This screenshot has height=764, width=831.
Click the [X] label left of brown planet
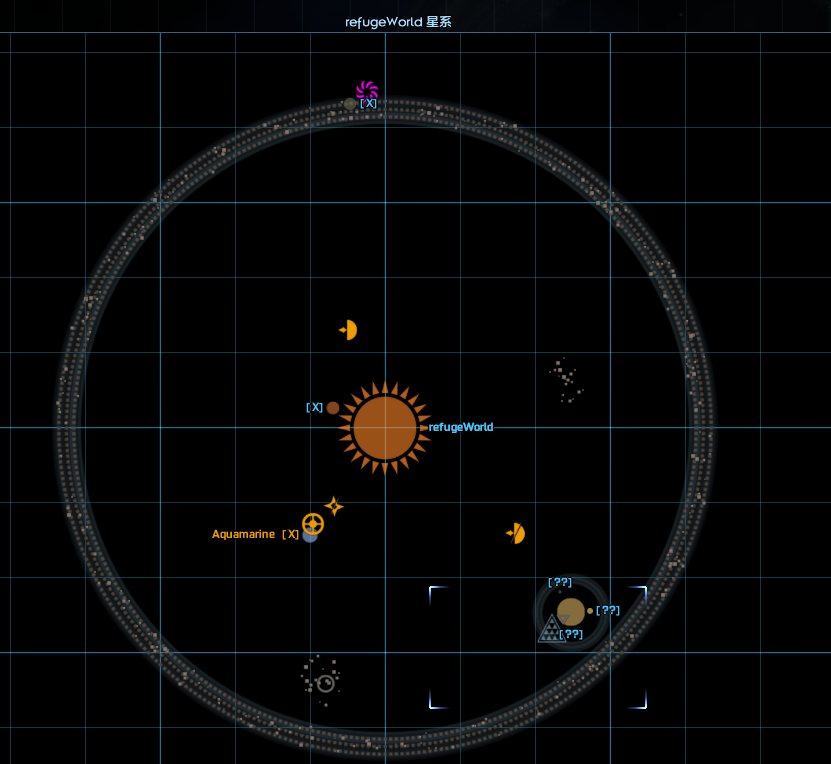coord(314,408)
